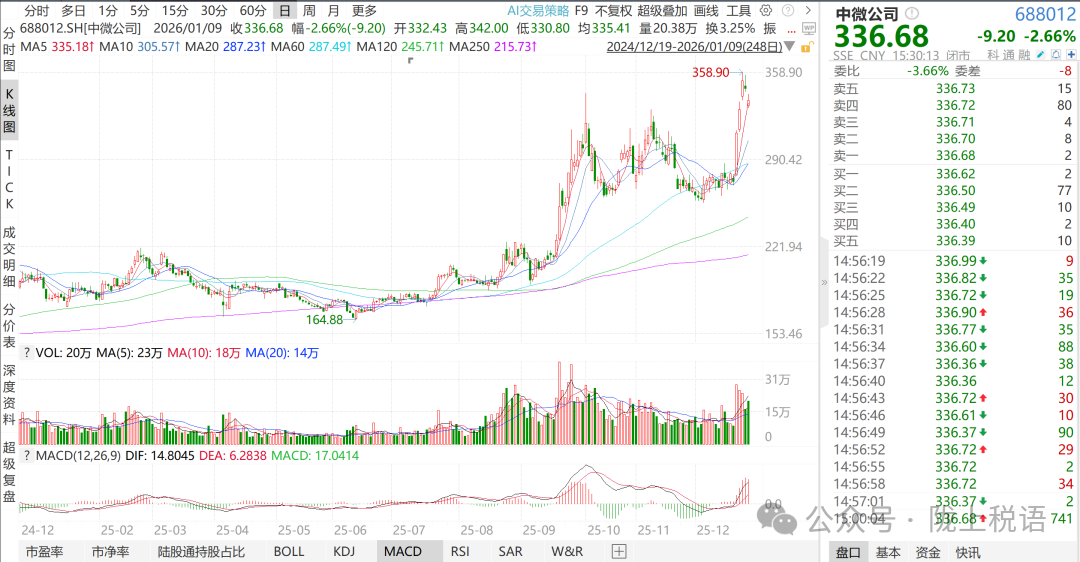Select the 成交明细 side tab

pyautogui.click(x=9, y=256)
